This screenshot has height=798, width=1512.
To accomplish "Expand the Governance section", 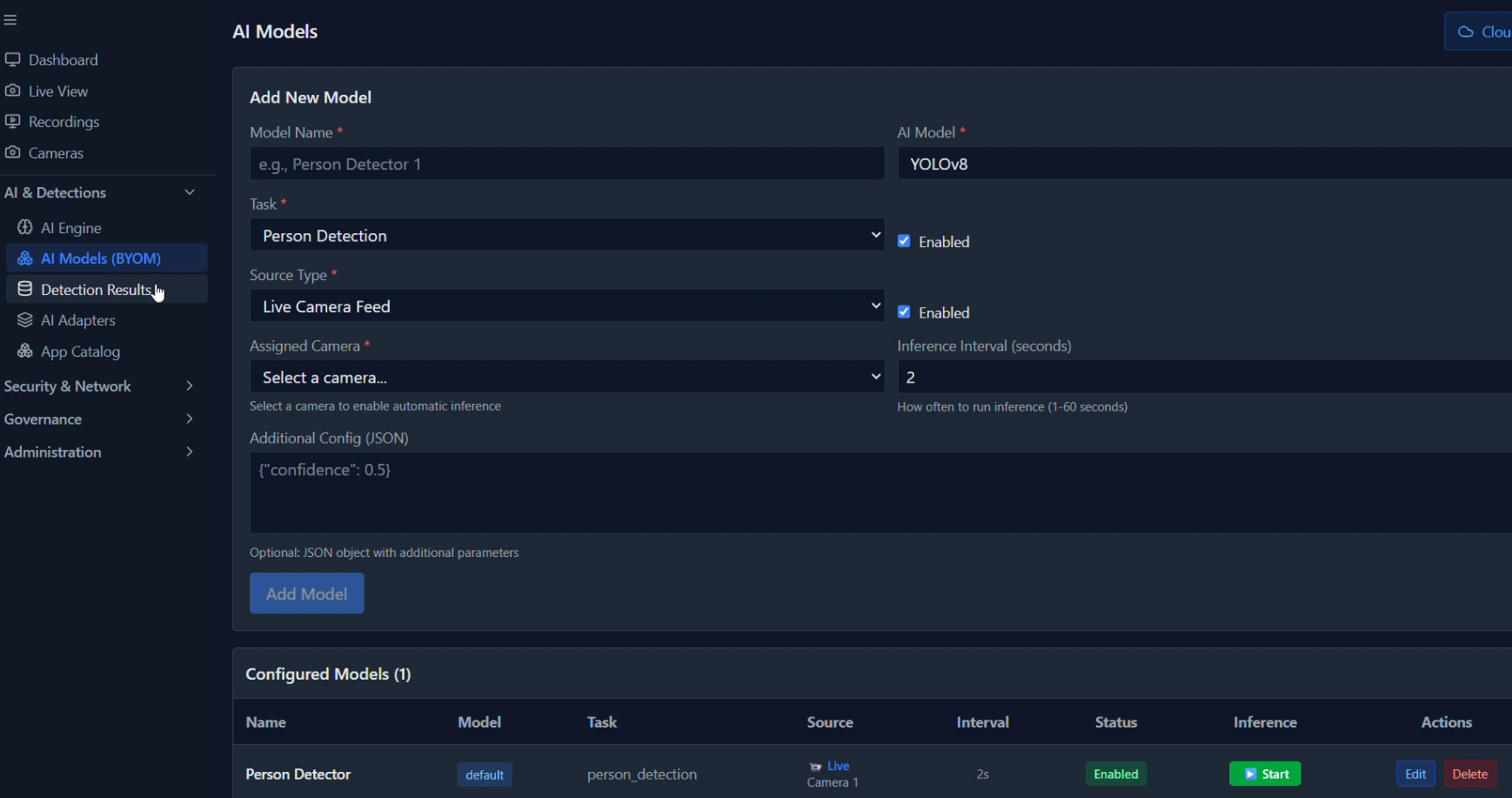I will pos(100,419).
